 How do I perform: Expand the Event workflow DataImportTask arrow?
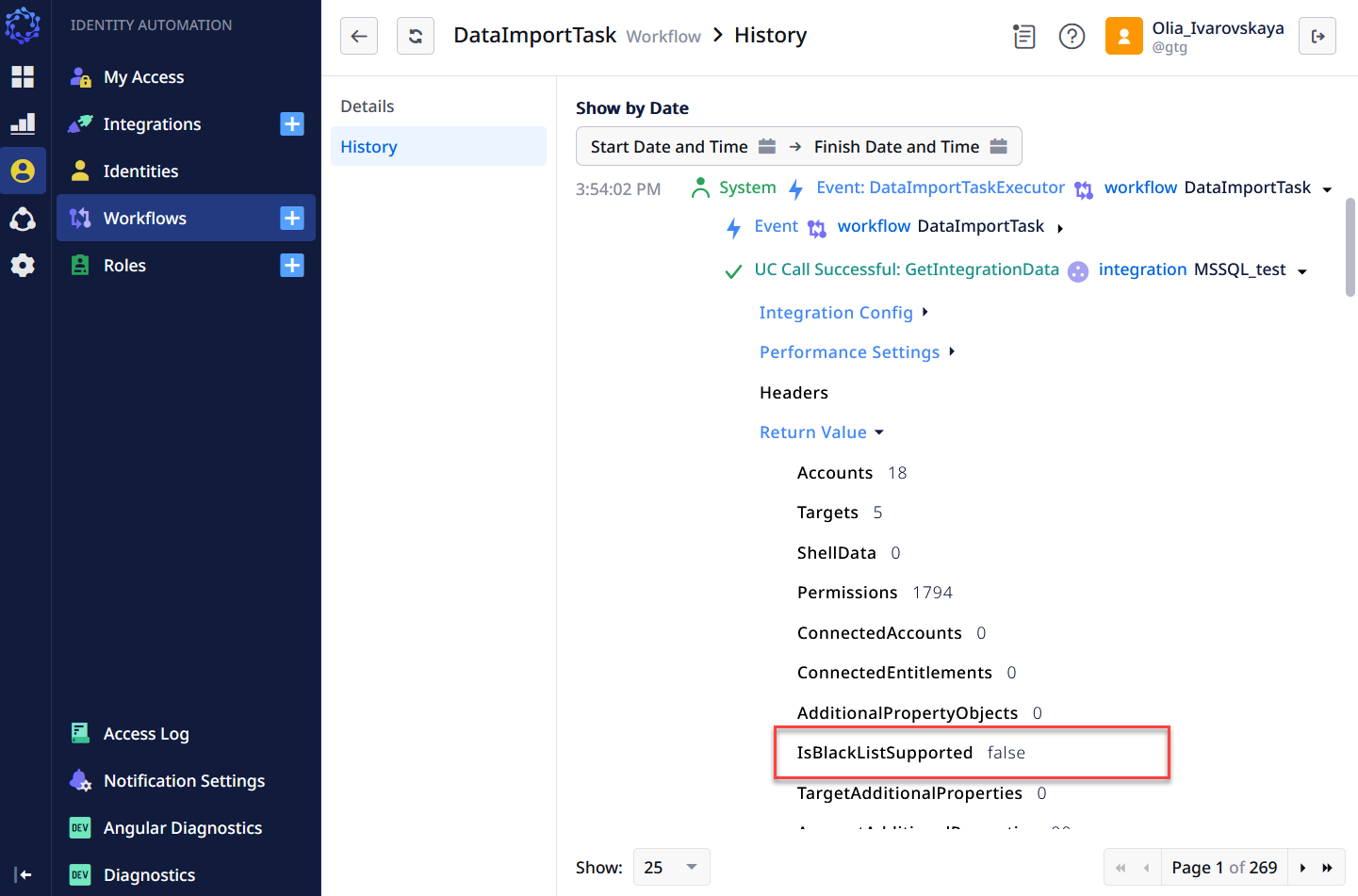pos(1060,228)
